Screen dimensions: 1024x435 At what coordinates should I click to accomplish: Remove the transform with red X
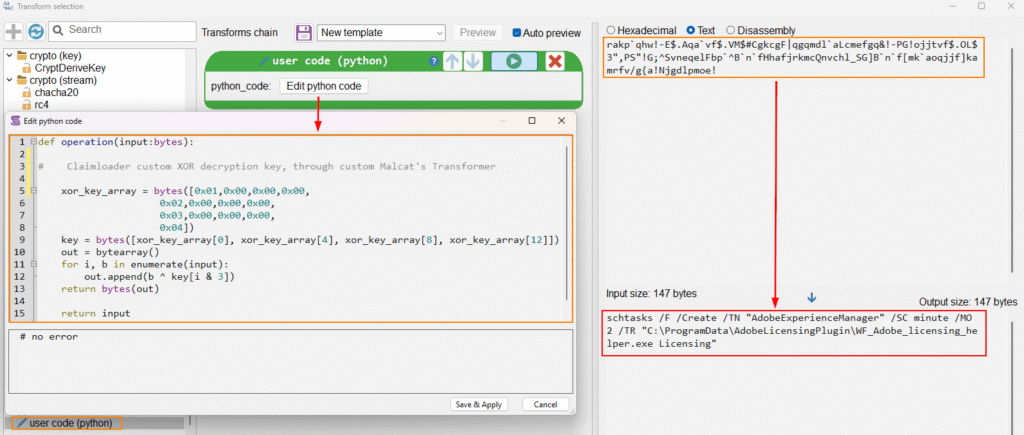tap(555, 62)
